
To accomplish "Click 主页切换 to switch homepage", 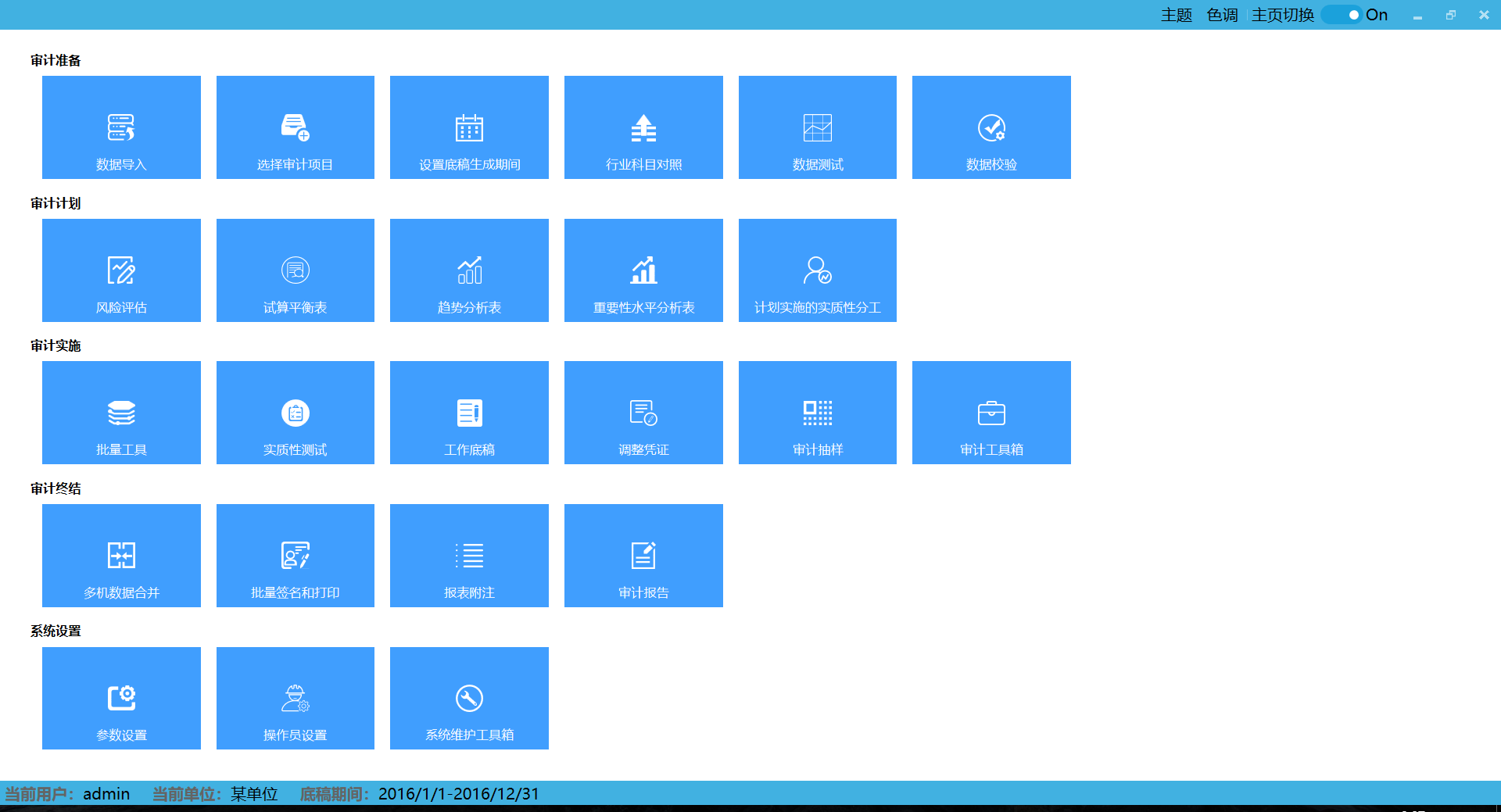I will click(x=1282, y=14).
